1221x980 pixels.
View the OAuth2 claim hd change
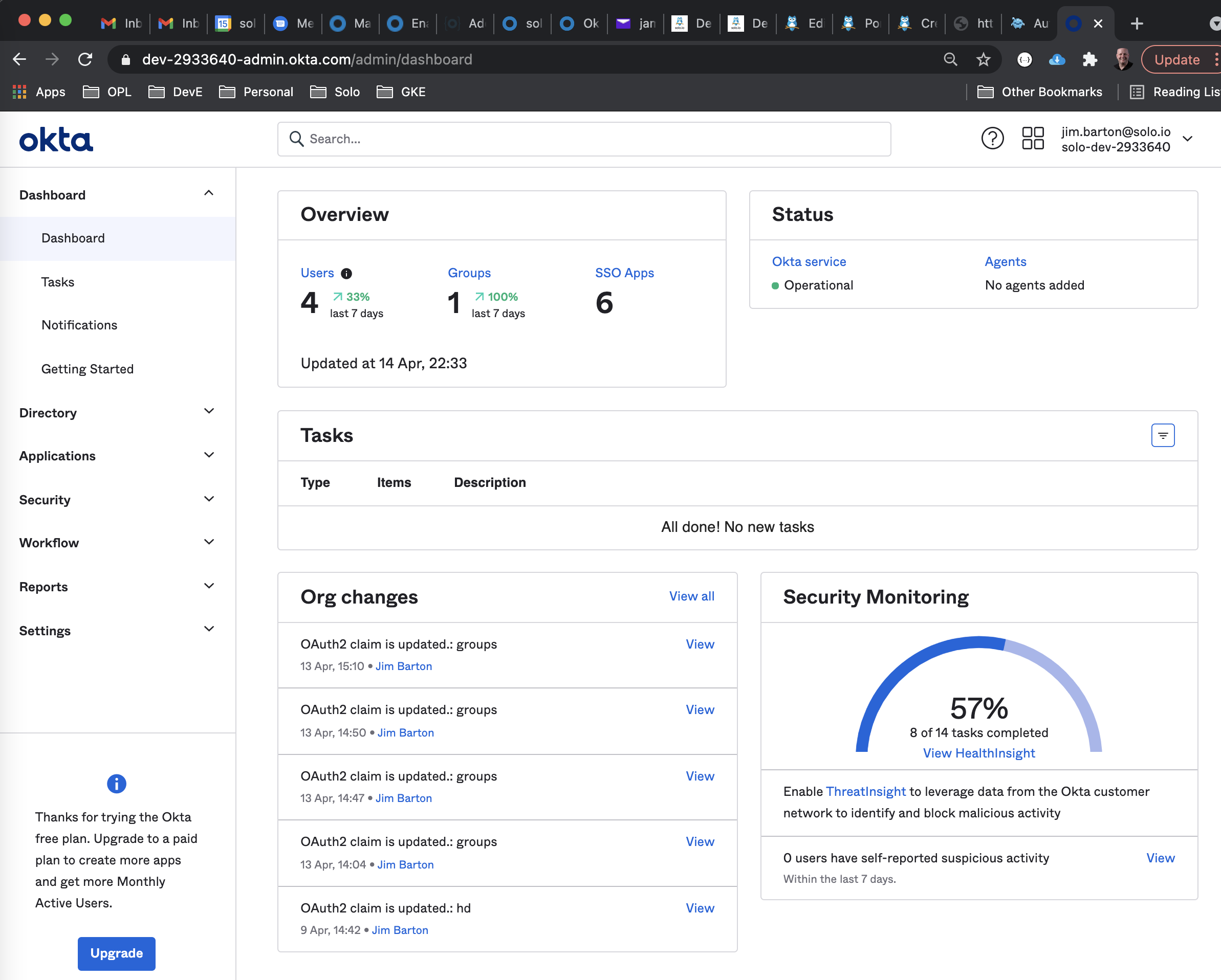(x=700, y=908)
